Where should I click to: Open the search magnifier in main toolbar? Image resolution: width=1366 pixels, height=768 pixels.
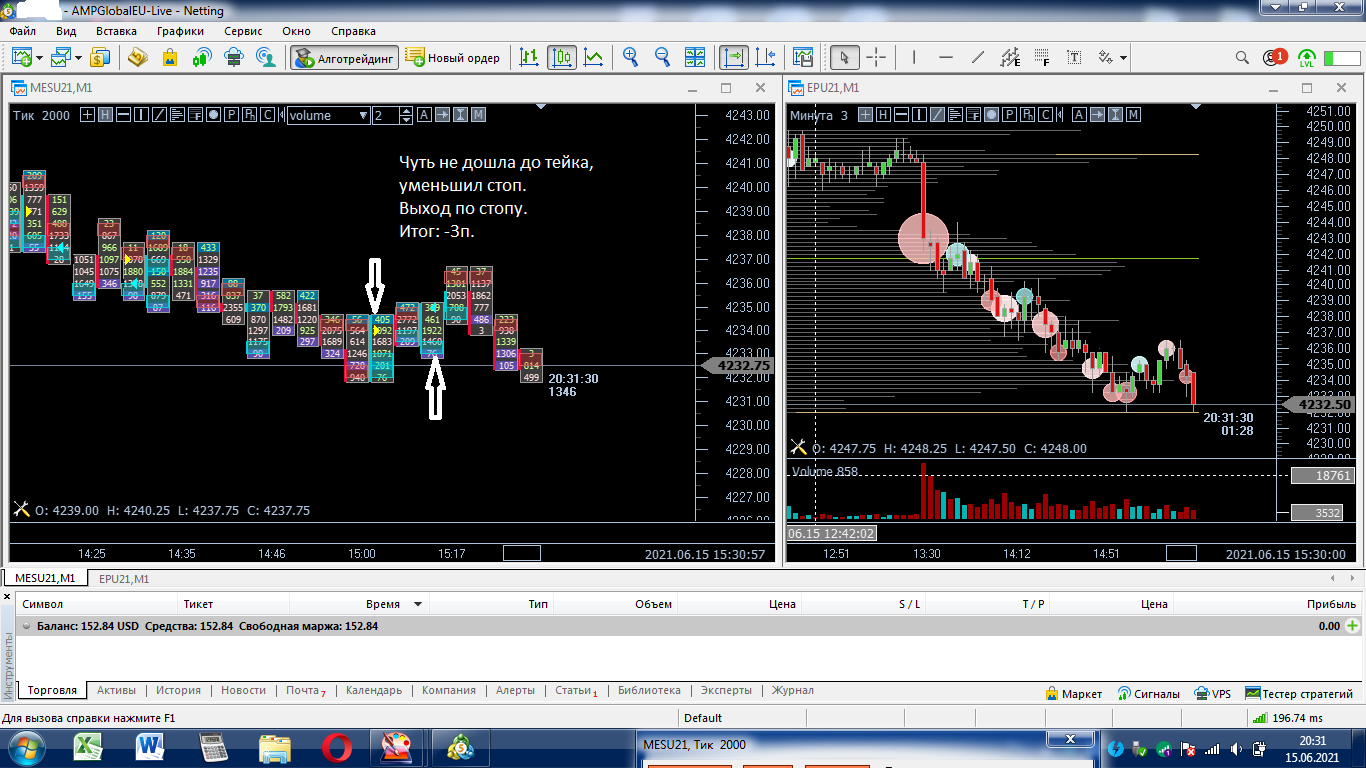[x=1243, y=57]
